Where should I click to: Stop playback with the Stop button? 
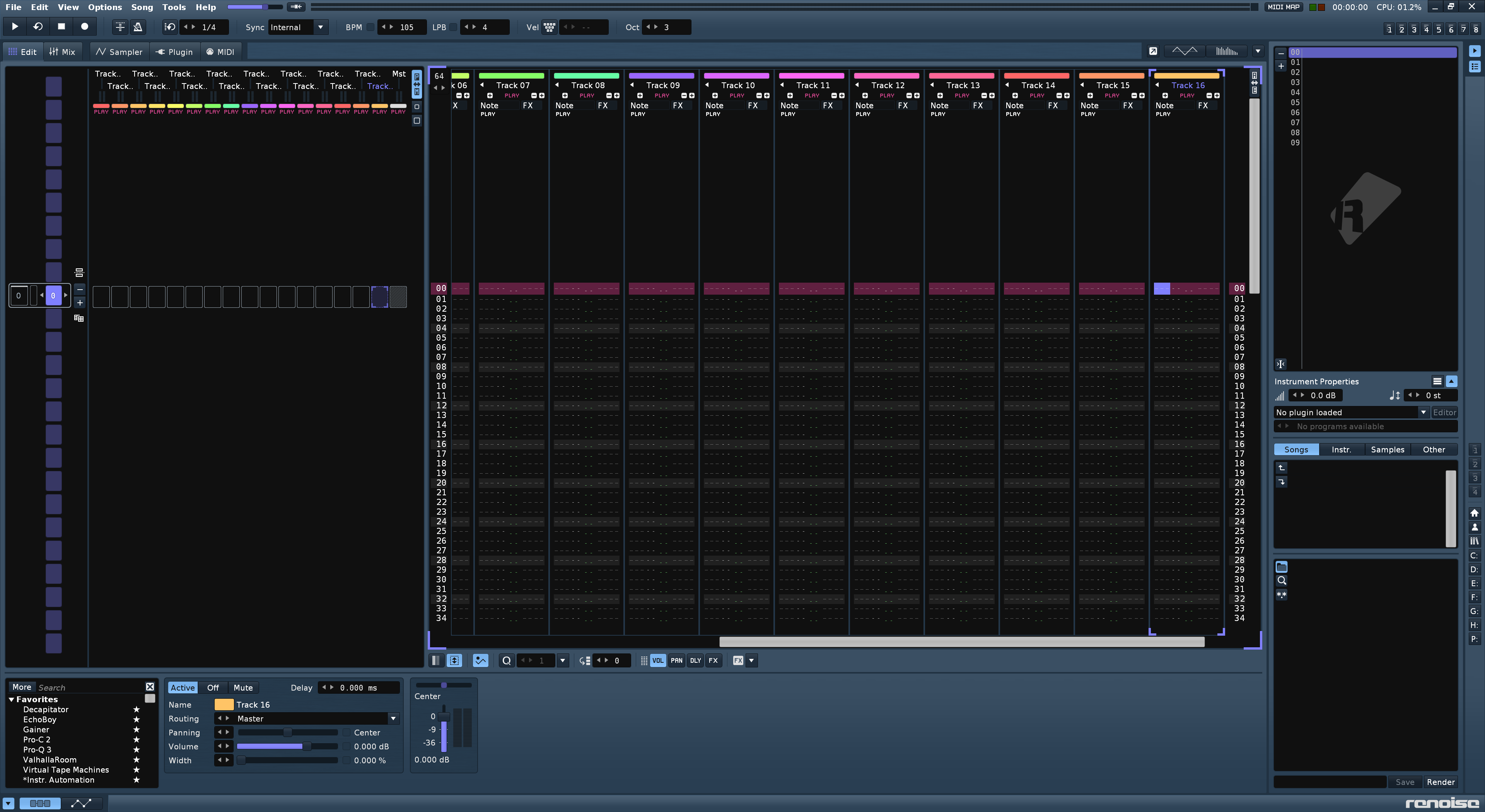pyautogui.click(x=61, y=27)
